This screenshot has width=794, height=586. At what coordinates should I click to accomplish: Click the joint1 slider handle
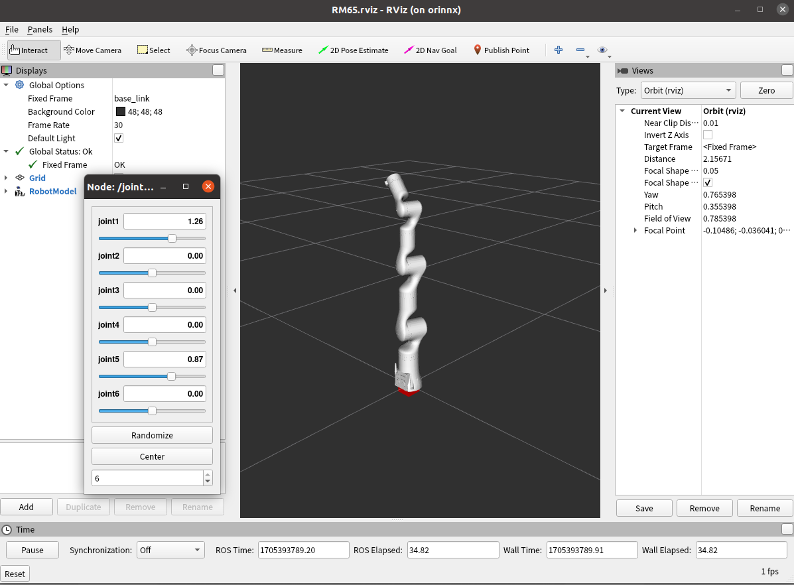(x=172, y=238)
